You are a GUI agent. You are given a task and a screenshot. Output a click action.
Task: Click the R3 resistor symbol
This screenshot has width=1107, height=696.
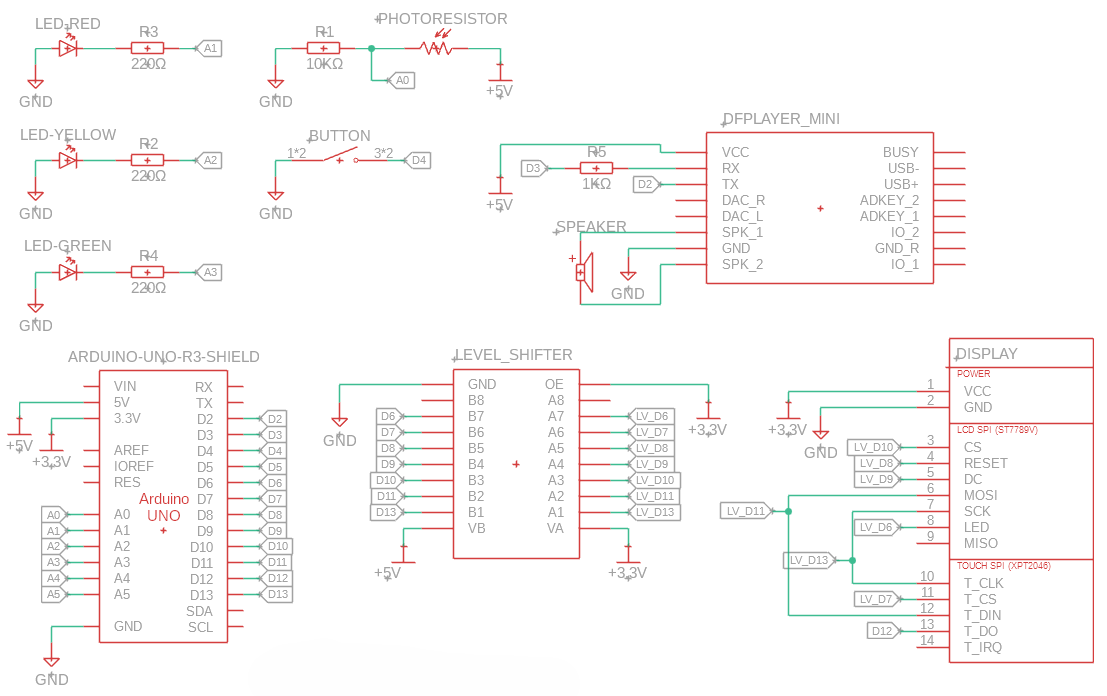pos(148,48)
